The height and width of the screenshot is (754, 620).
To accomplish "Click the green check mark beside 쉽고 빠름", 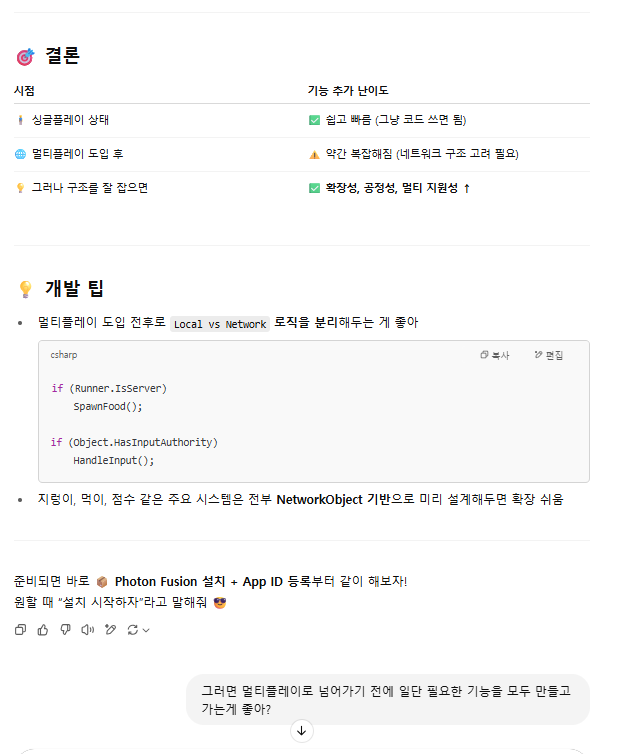I will (x=315, y=120).
